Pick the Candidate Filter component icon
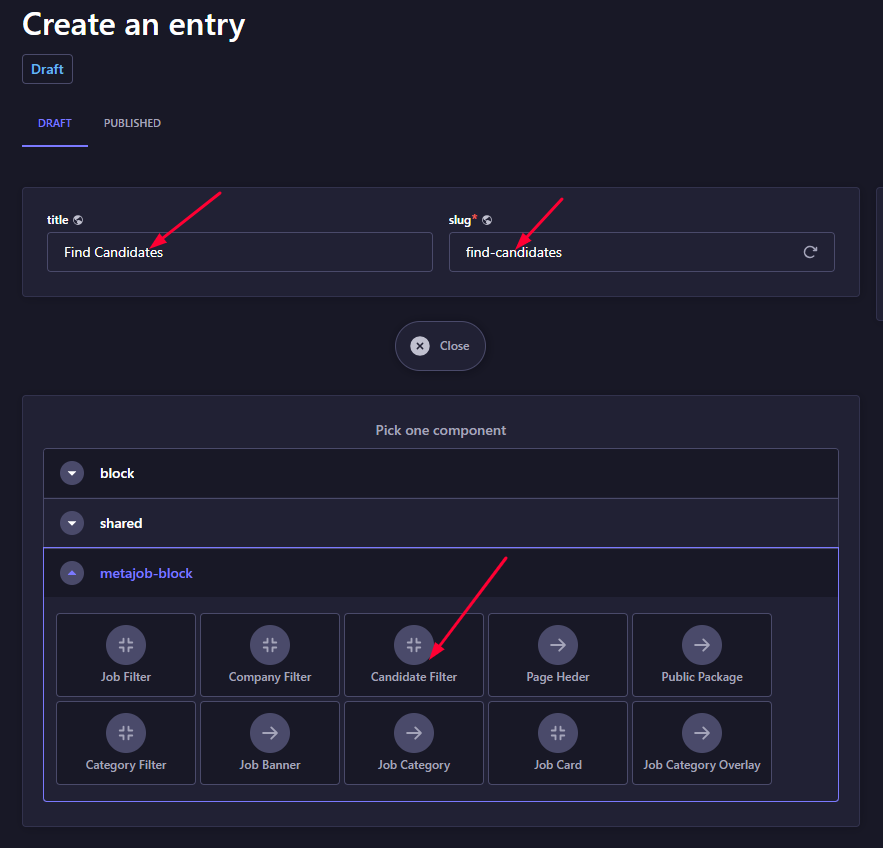Screen dimensions: 883x848 coord(414,645)
